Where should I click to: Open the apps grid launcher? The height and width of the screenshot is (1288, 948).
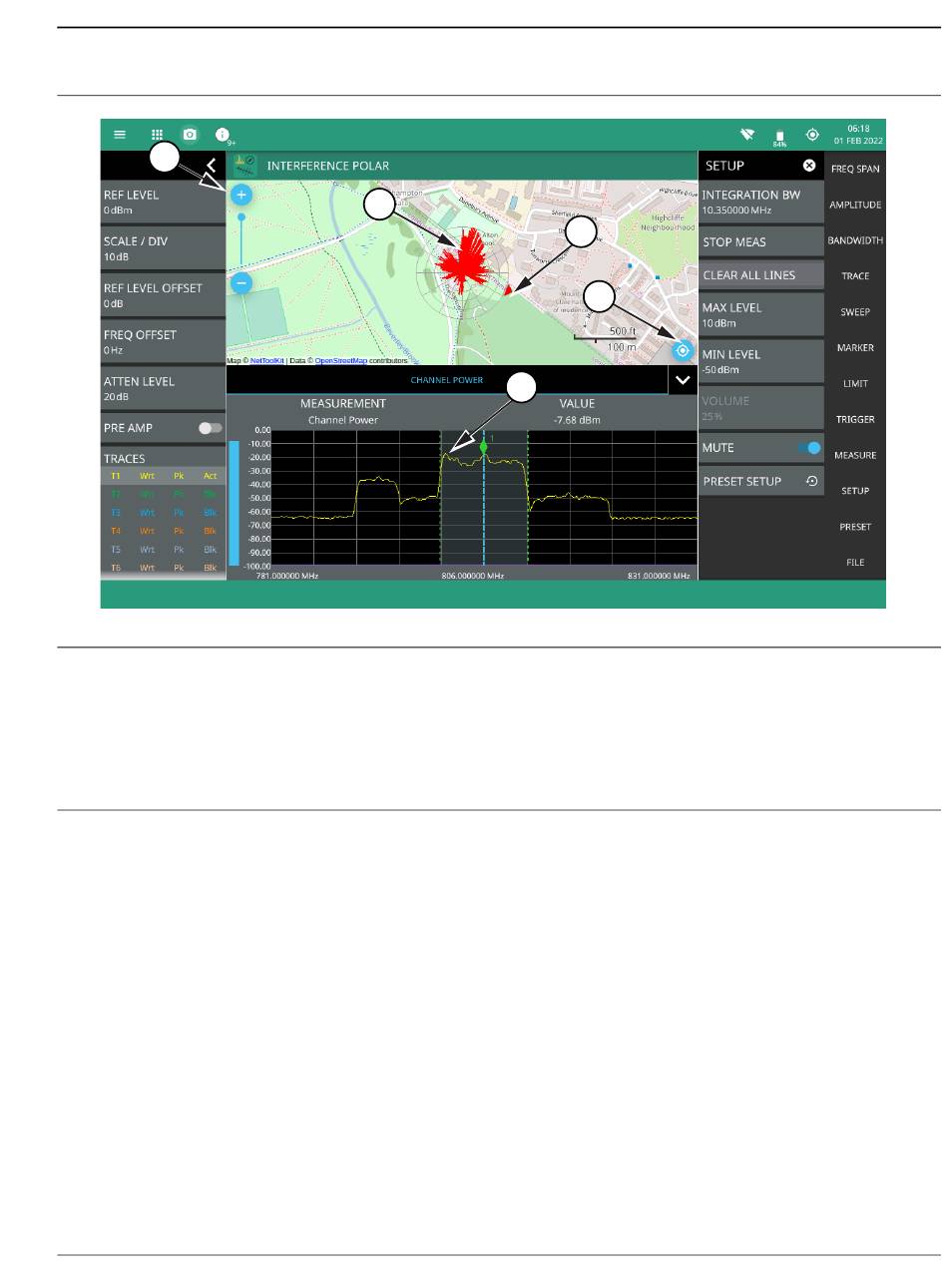coord(157,134)
